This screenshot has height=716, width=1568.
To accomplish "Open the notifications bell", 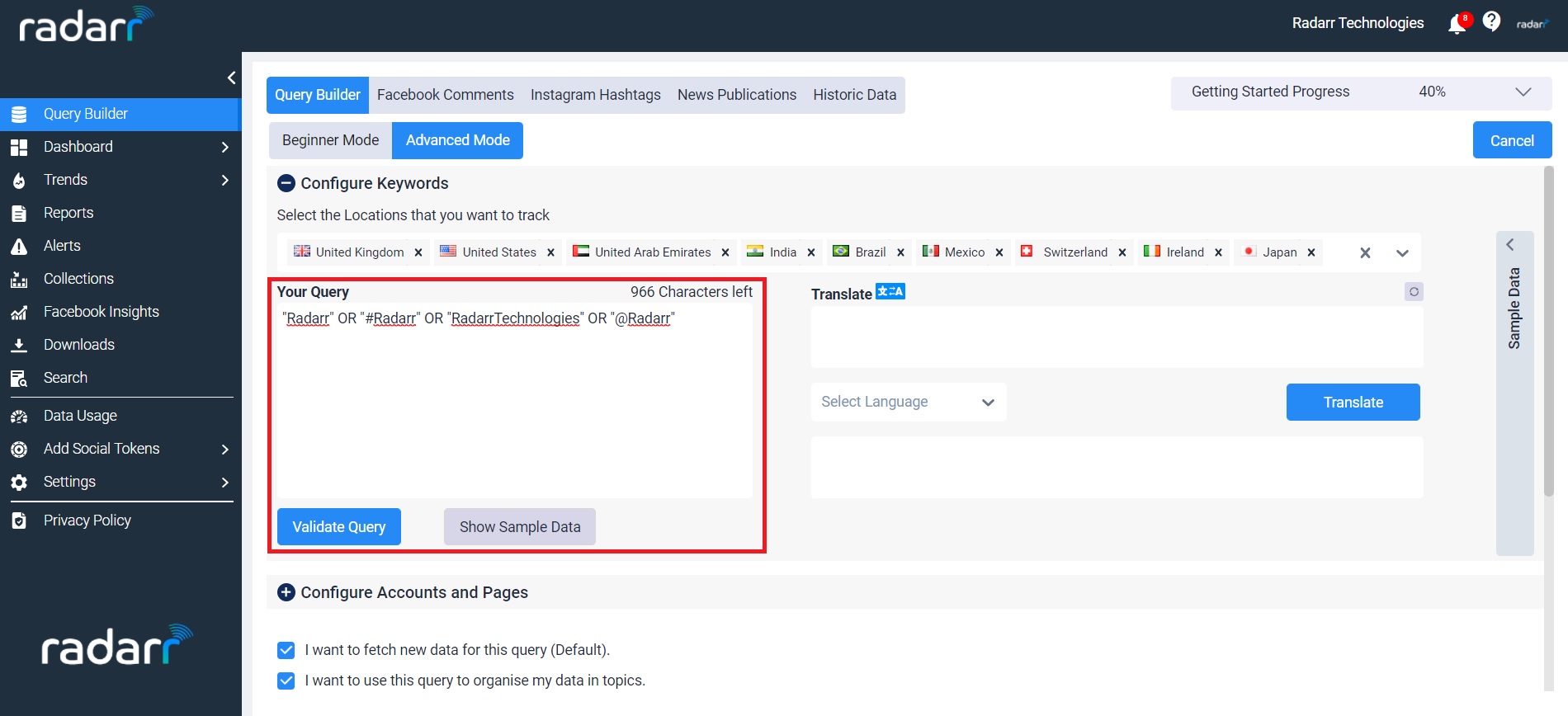I will pyautogui.click(x=1458, y=23).
